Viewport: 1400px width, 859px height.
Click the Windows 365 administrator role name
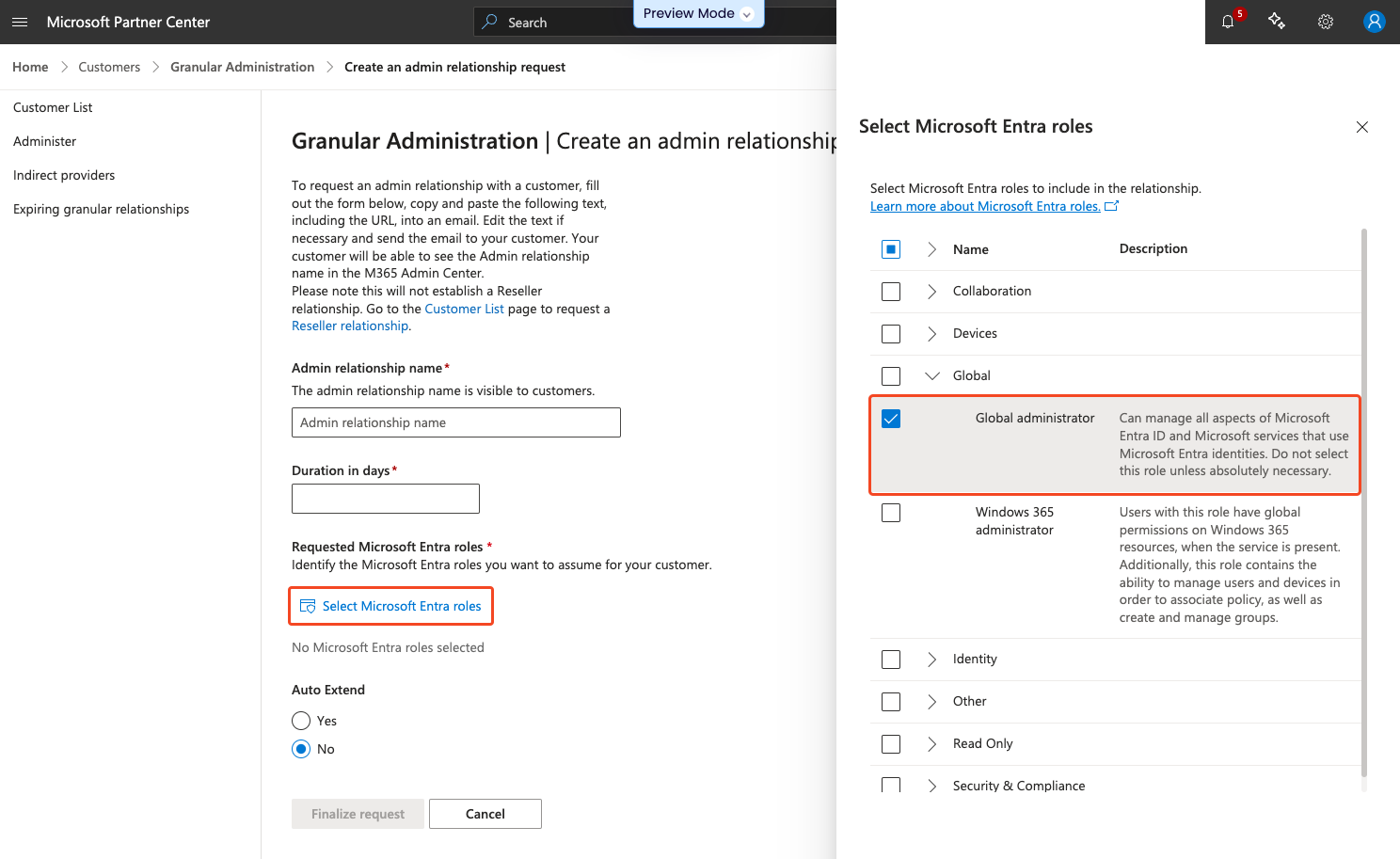coord(1014,521)
